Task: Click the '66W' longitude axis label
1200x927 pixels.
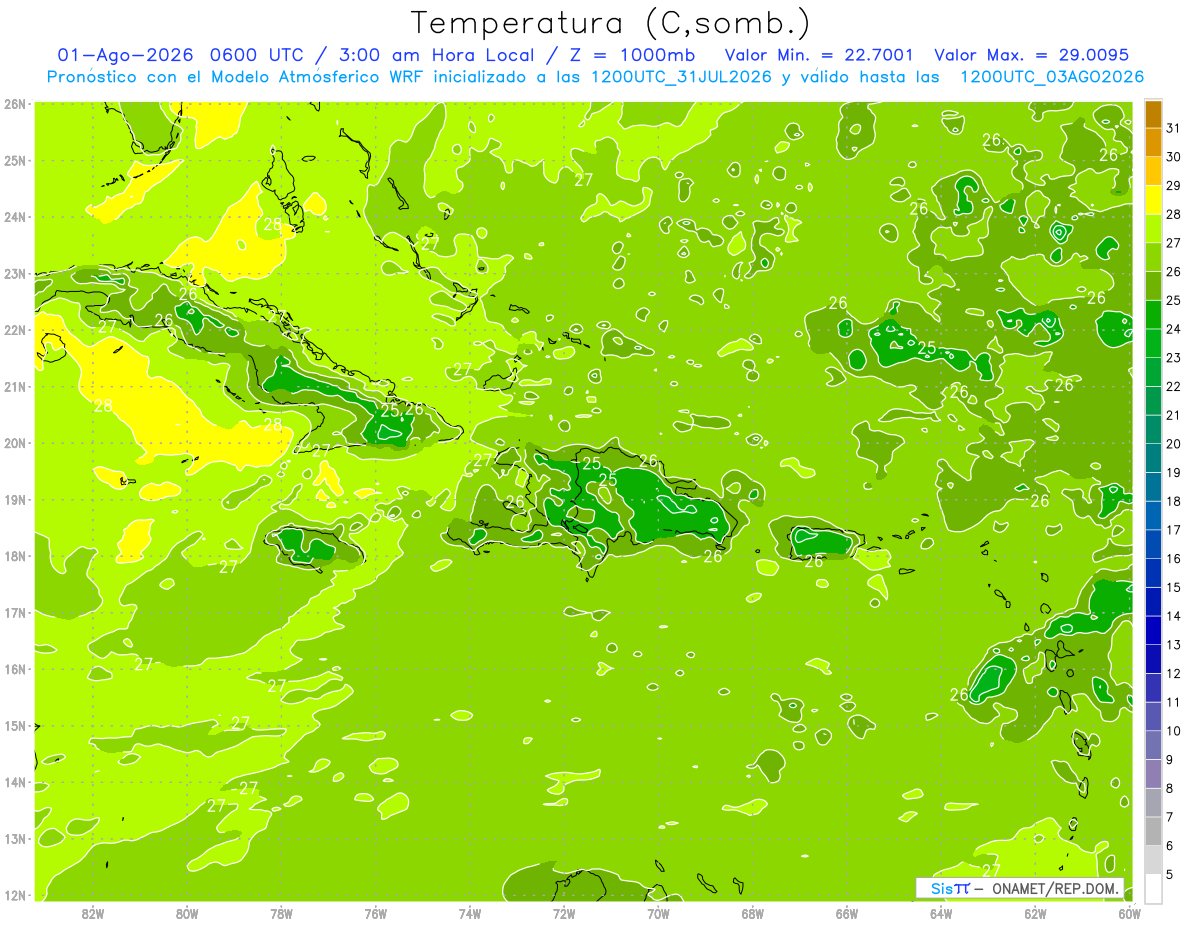Action: click(847, 912)
